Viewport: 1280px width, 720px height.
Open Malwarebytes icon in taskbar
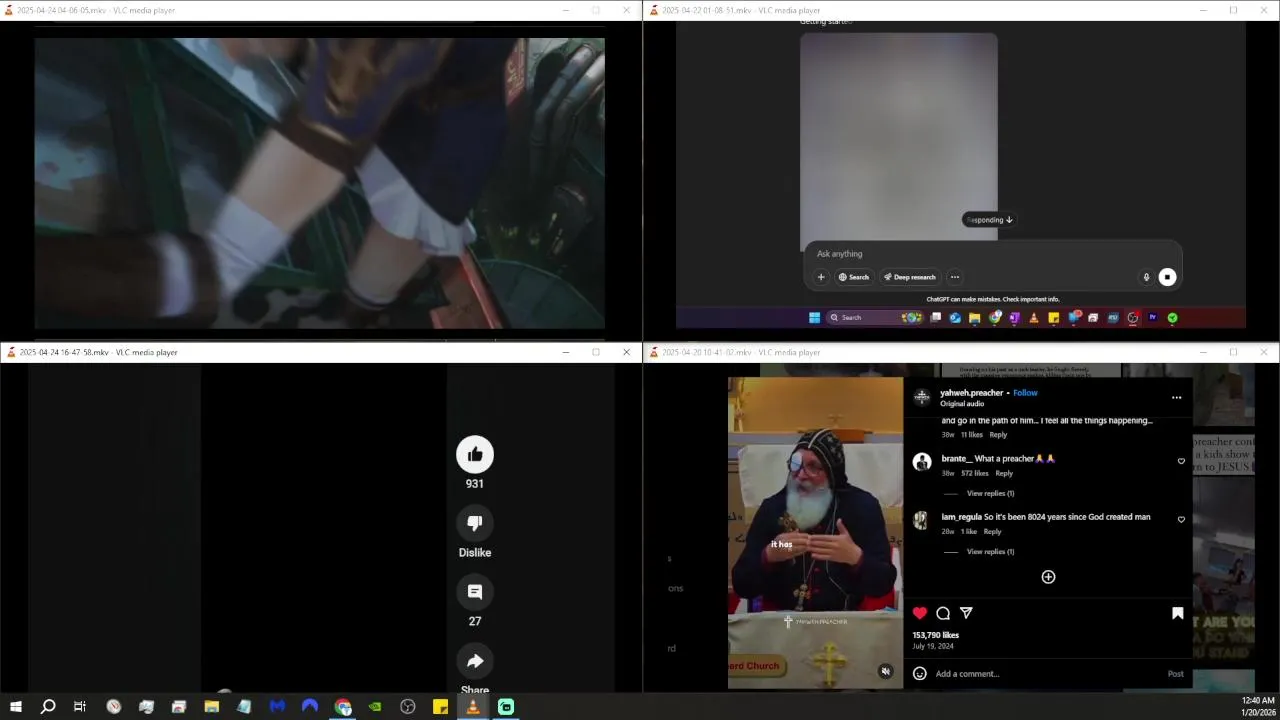(277, 707)
